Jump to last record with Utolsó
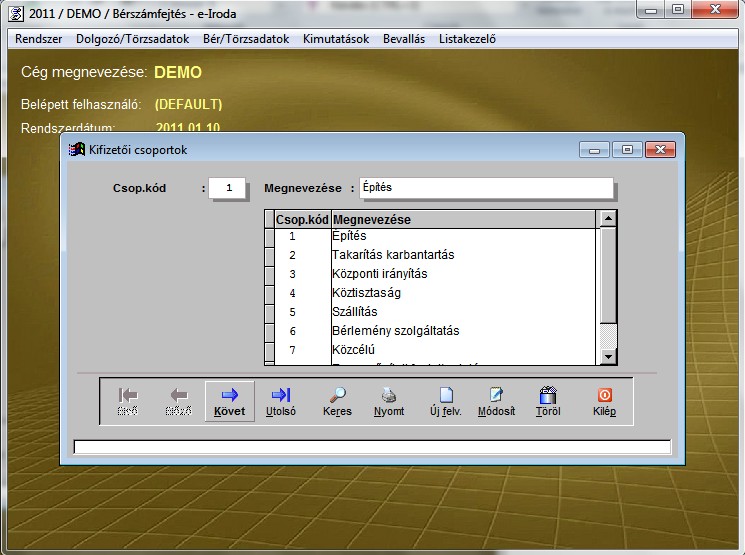Viewport: 745px width, 555px height. click(281, 401)
